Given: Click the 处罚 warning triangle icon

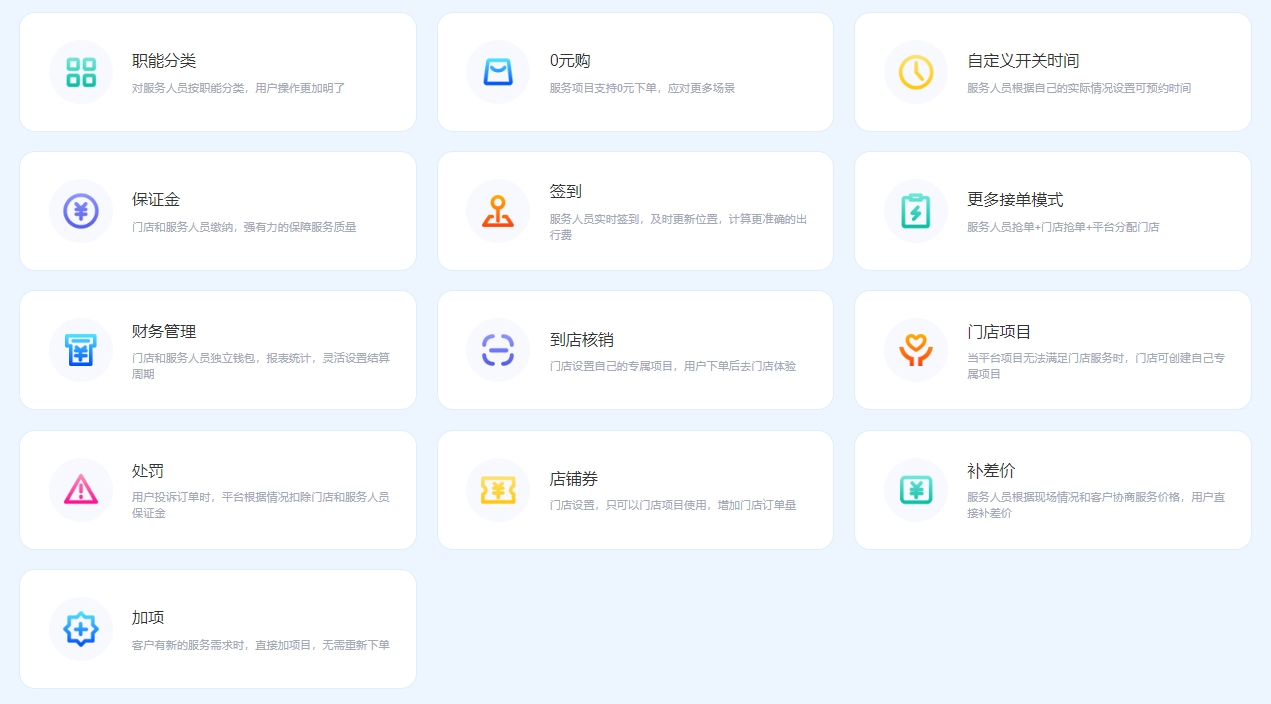Looking at the screenshot, I should [x=81, y=490].
